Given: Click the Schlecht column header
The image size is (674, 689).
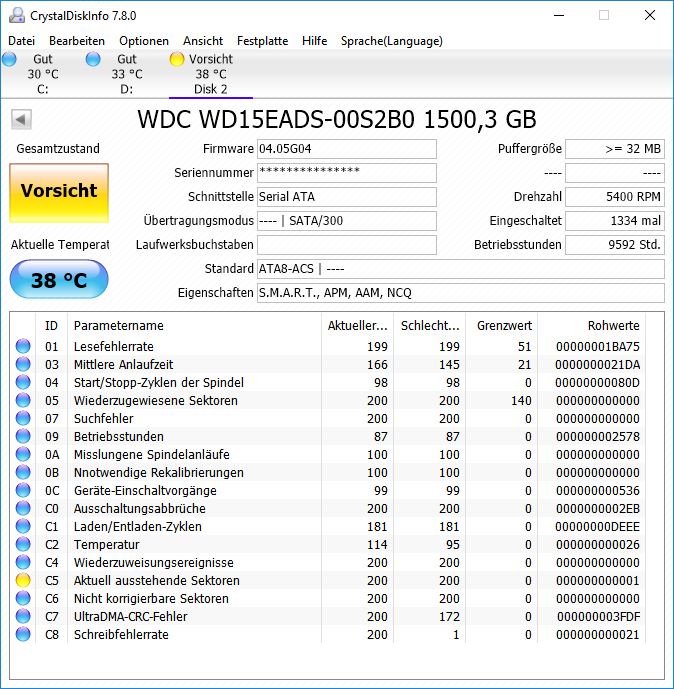Looking at the screenshot, I should [x=430, y=326].
